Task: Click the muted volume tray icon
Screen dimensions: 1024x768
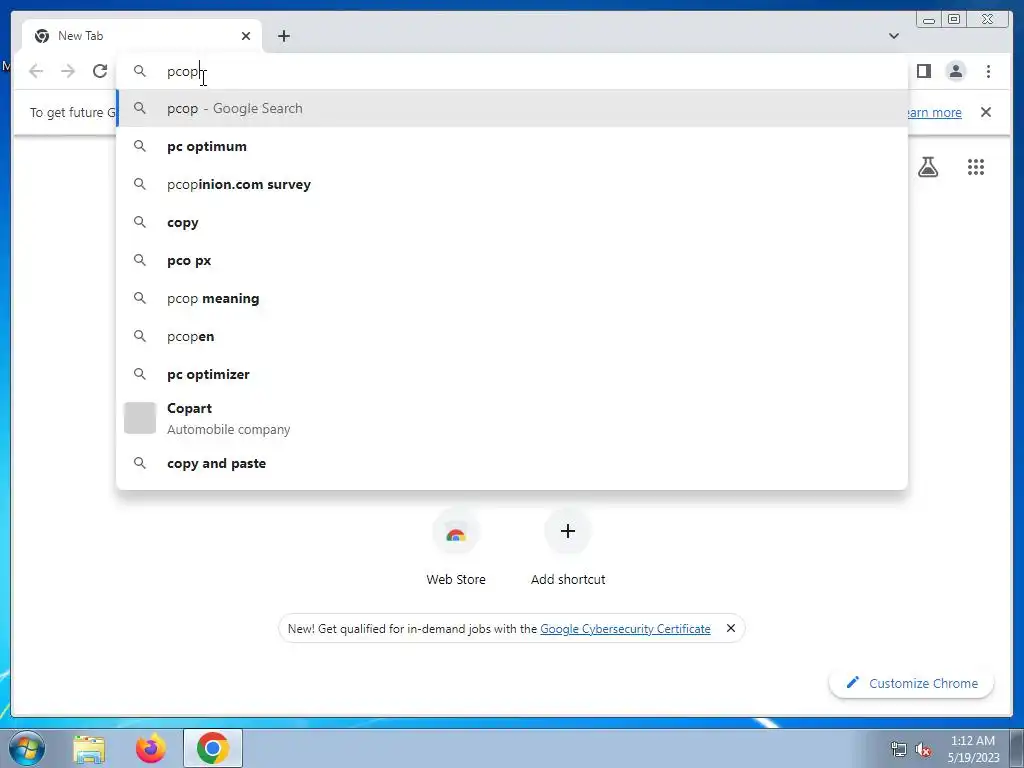Action: click(x=923, y=749)
